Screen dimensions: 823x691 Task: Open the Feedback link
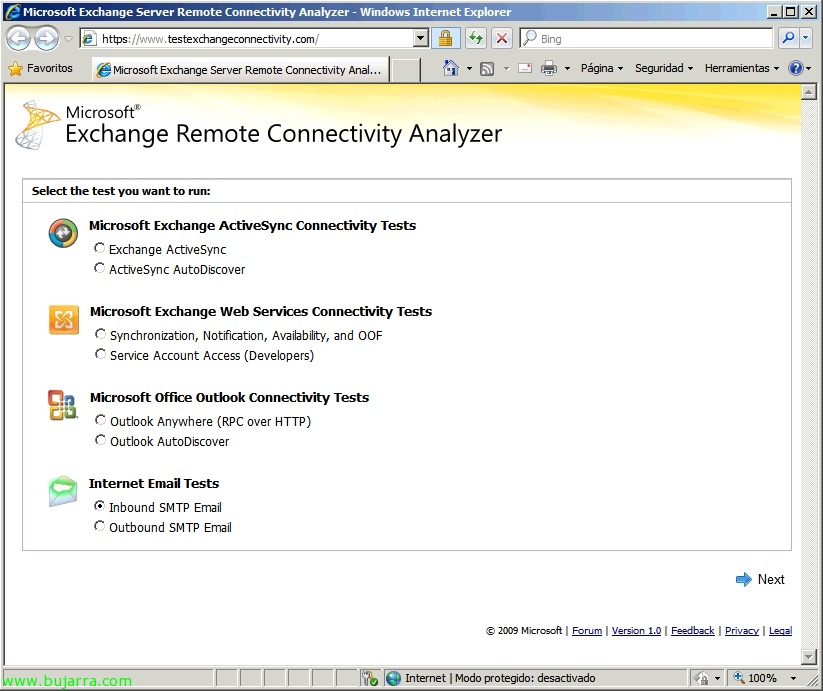(692, 631)
